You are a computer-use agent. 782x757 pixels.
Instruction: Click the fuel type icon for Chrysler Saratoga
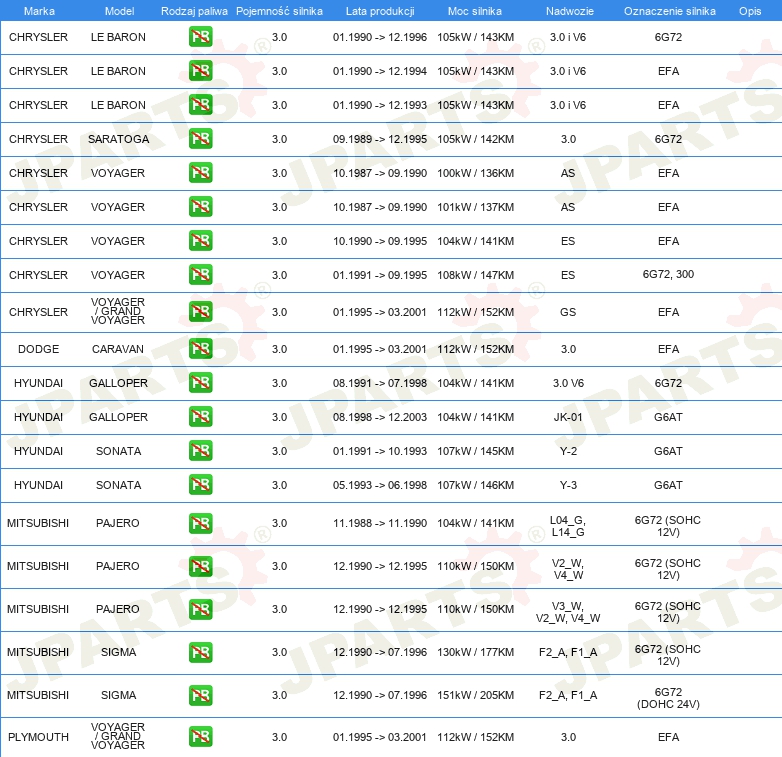tap(200, 139)
